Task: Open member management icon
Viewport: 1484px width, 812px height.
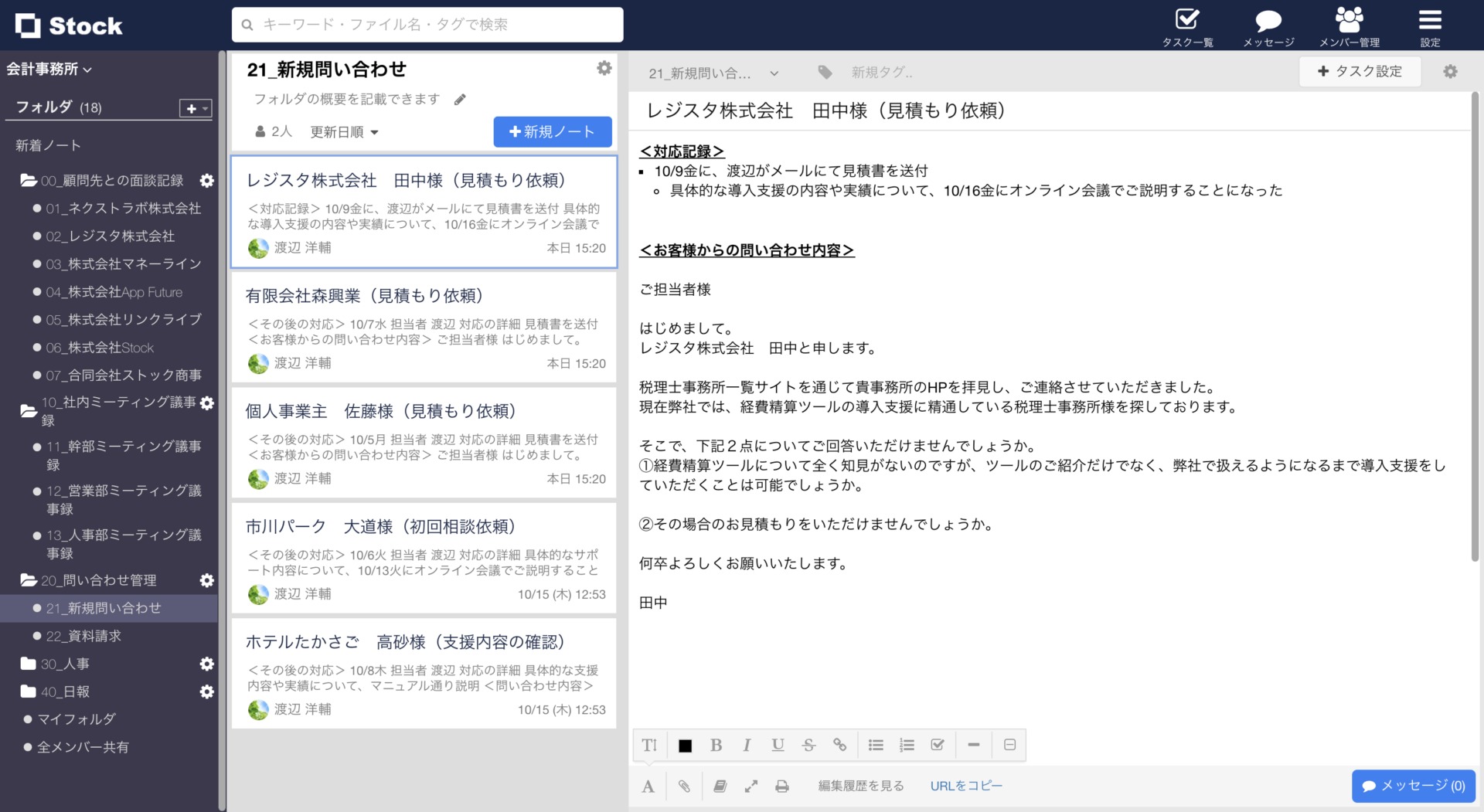Action: tap(1350, 19)
